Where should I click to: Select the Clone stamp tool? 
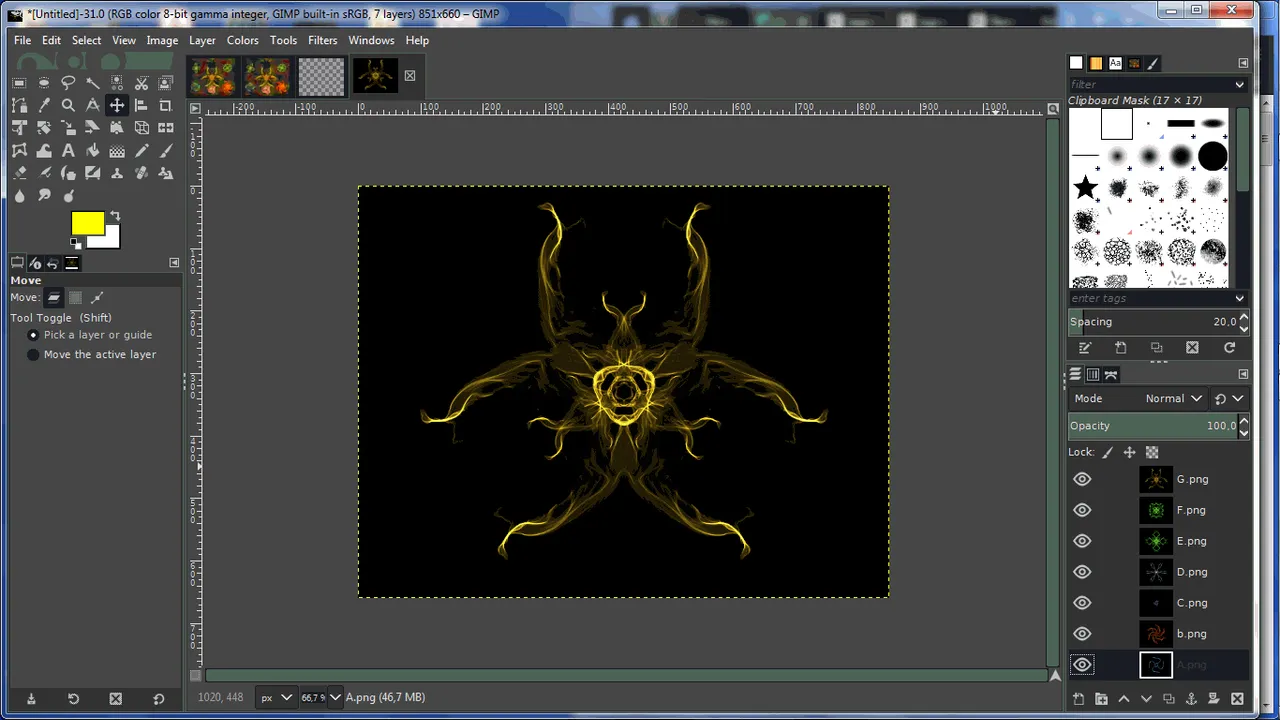pyautogui.click(x=117, y=173)
